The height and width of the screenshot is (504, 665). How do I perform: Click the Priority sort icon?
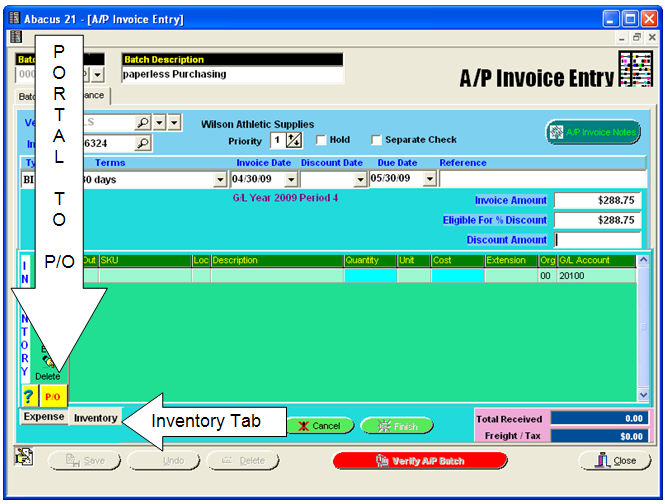(x=294, y=140)
